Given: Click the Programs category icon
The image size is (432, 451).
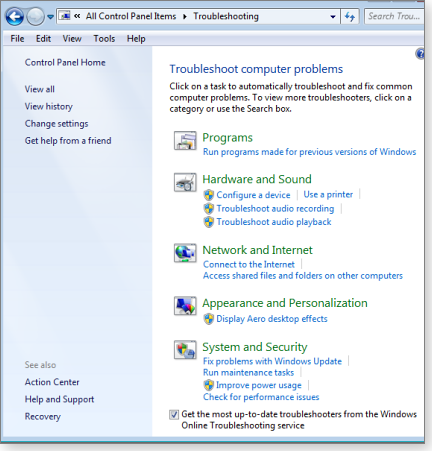Looking at the screenshot, I should [185, 141].
